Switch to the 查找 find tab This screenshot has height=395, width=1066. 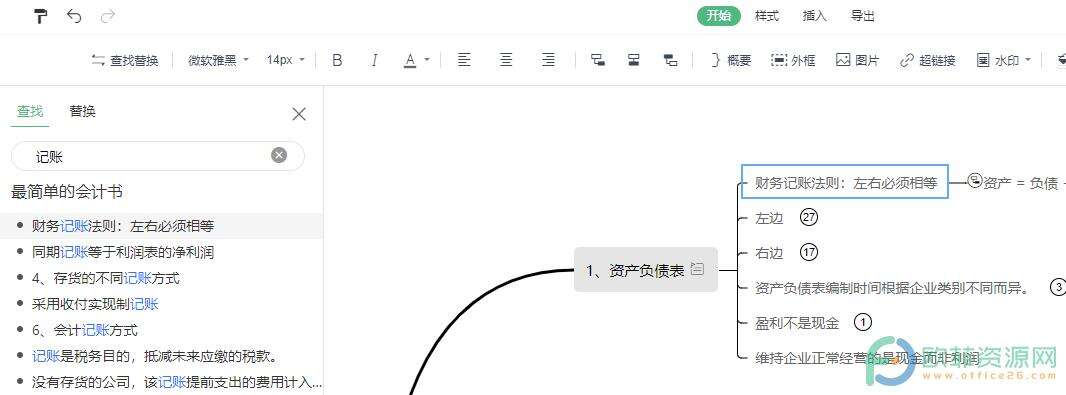pyautogui.click(x=30, y=111)
